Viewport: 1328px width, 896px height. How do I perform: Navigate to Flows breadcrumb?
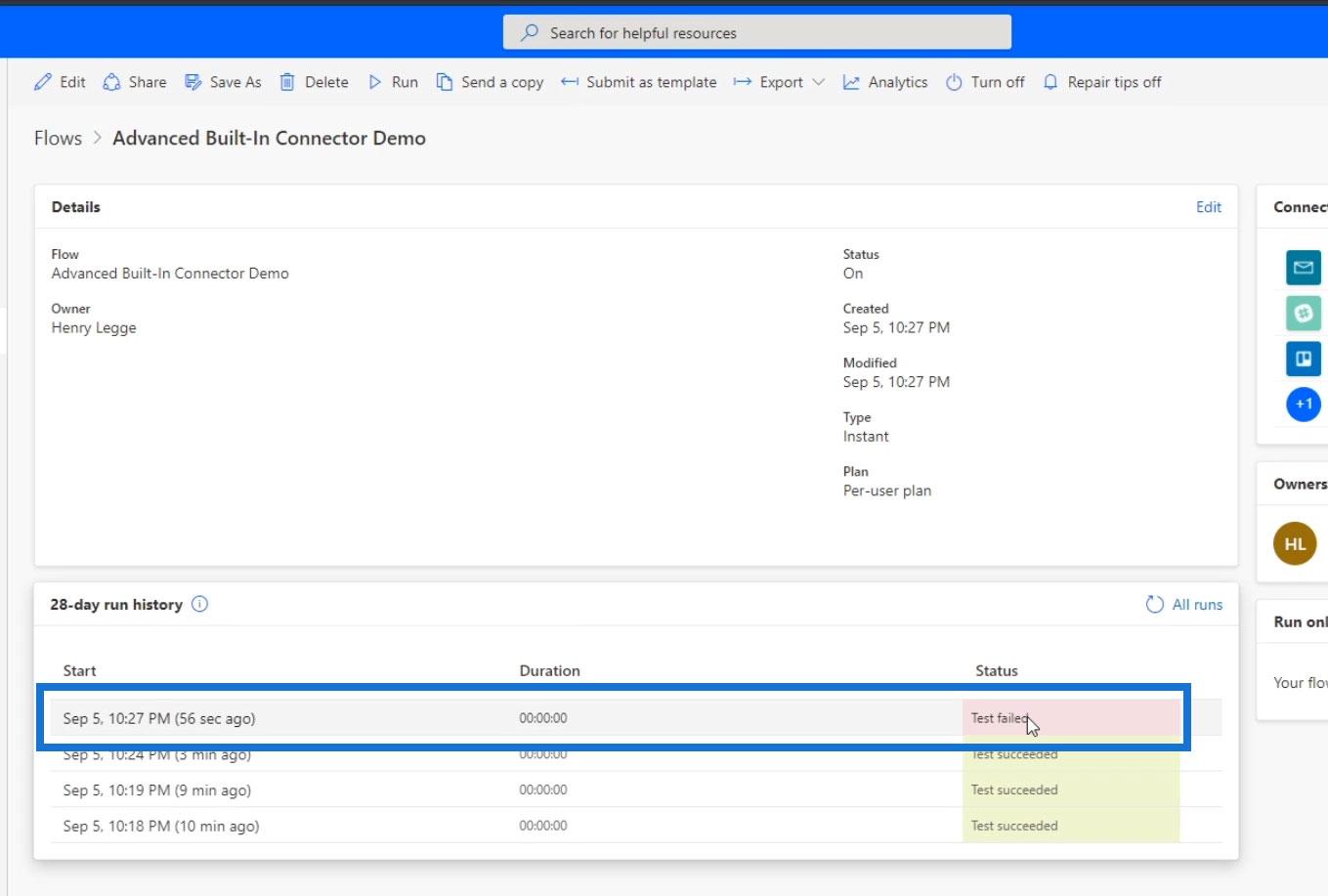pyautogui.click(x=58, y=138)
